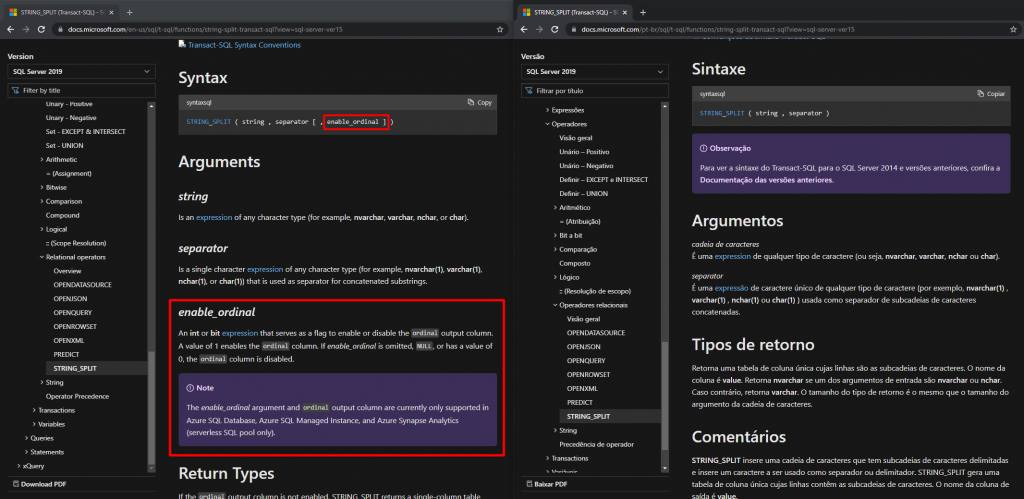Reload page in the right browser window
This screenshot has height=499, width=1024.
pyautogui.click(x=554, y=29)
